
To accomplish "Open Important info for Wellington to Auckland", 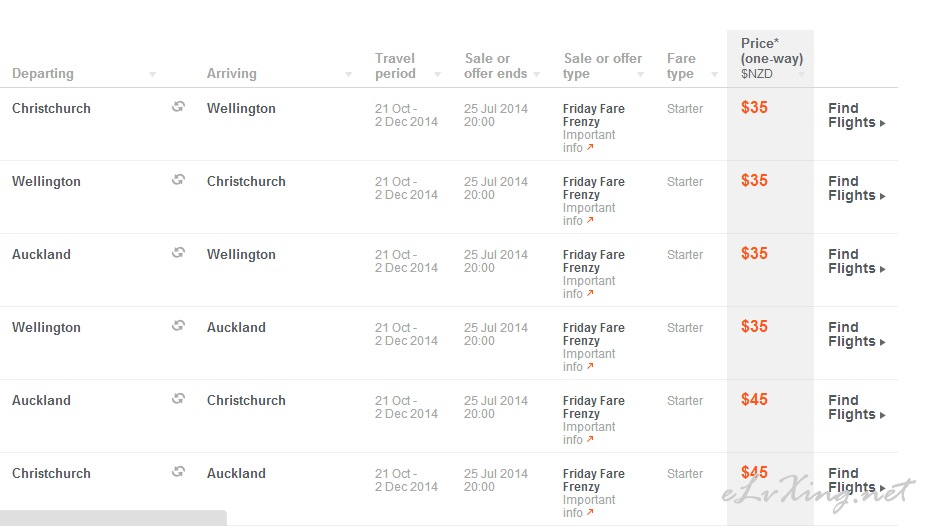I will click(x=589, y=360).
